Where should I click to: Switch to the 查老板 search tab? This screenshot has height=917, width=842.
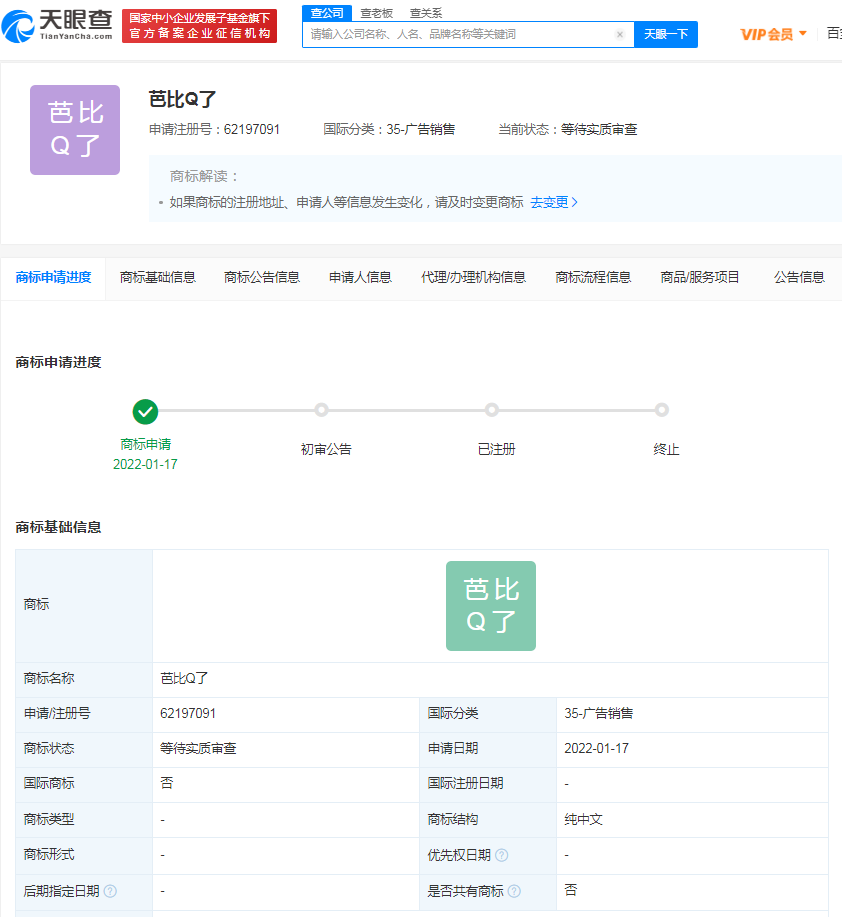[376, 13]
